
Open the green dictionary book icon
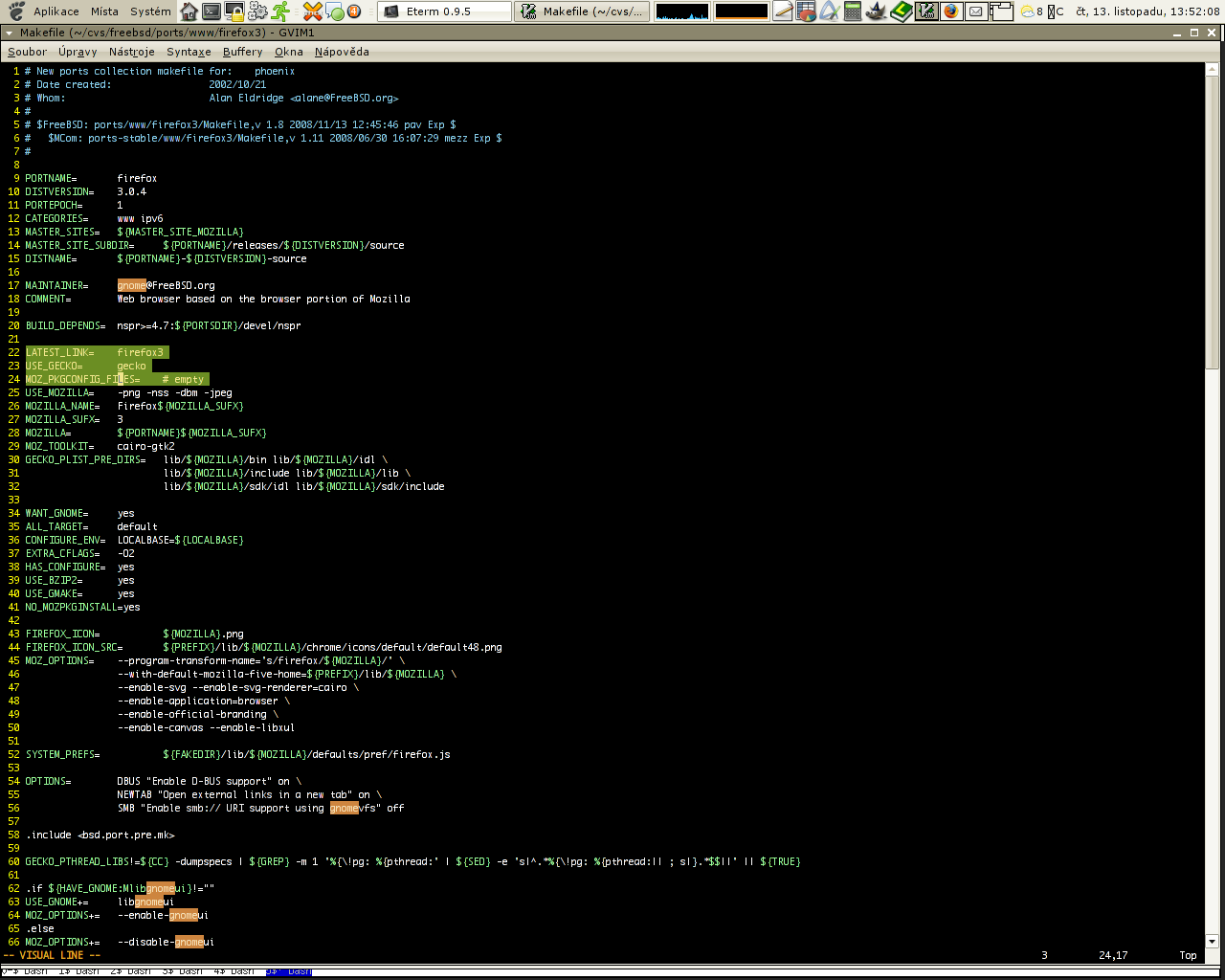[x=901, y=11]
